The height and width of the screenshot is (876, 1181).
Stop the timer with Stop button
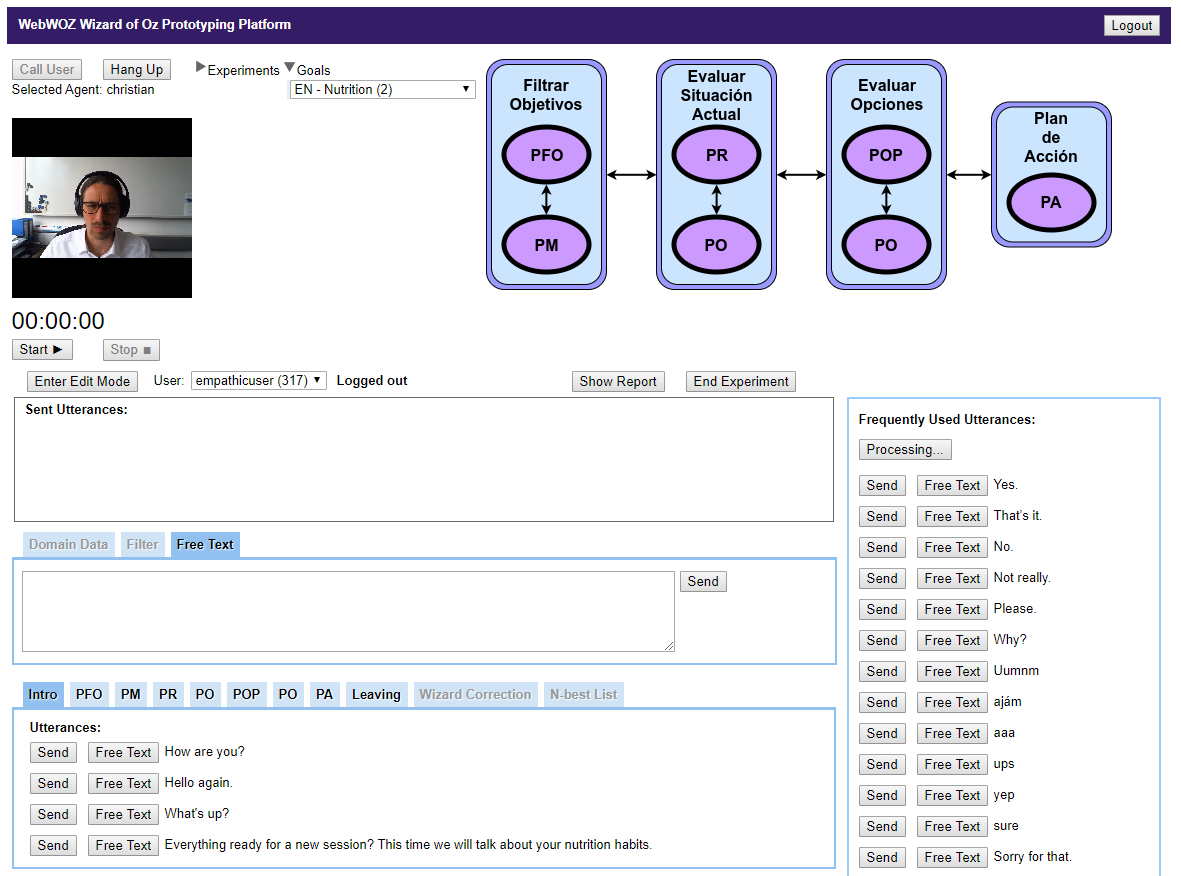point(131,349)
